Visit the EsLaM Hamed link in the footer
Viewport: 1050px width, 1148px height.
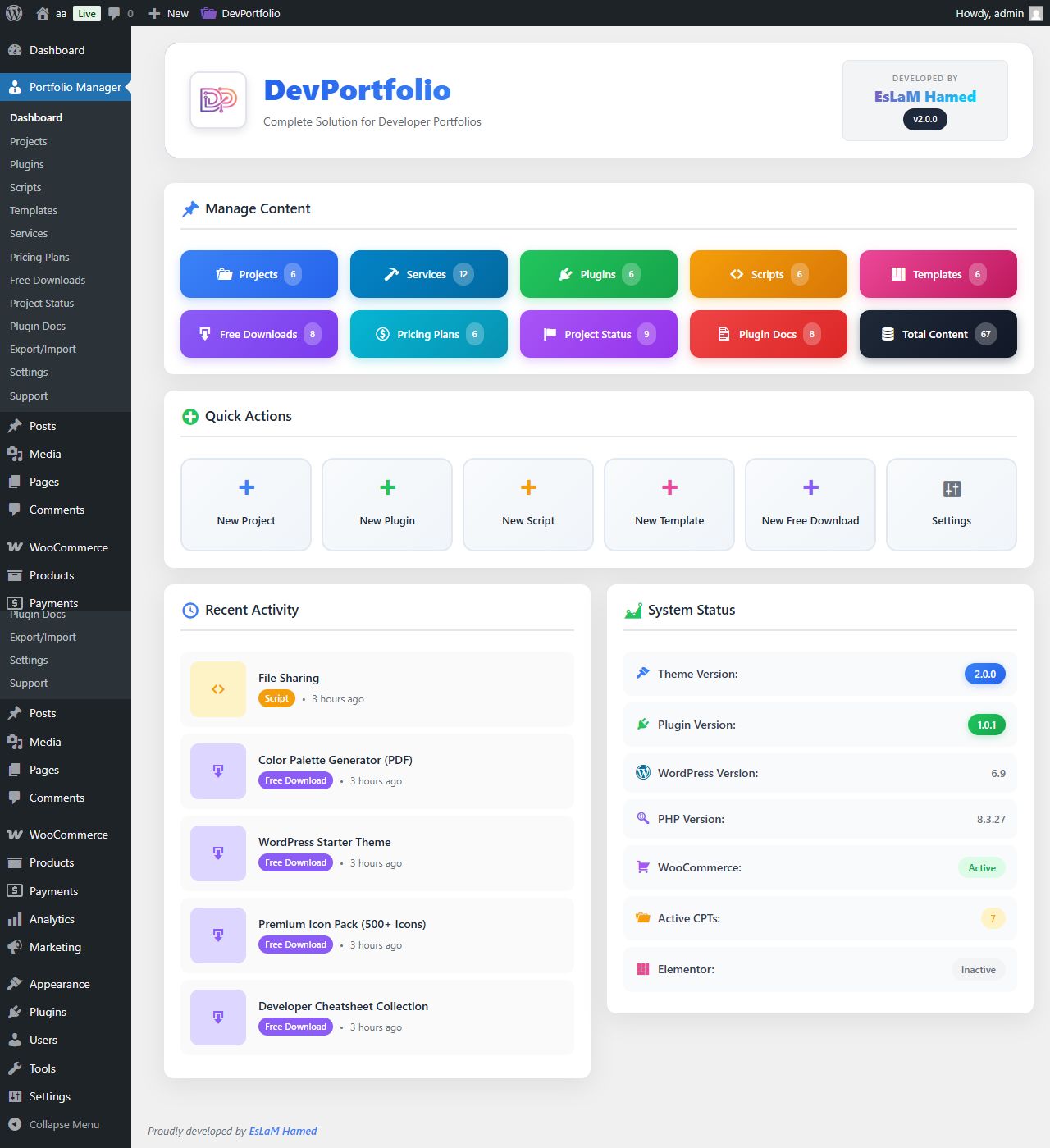click(283, 1131)
